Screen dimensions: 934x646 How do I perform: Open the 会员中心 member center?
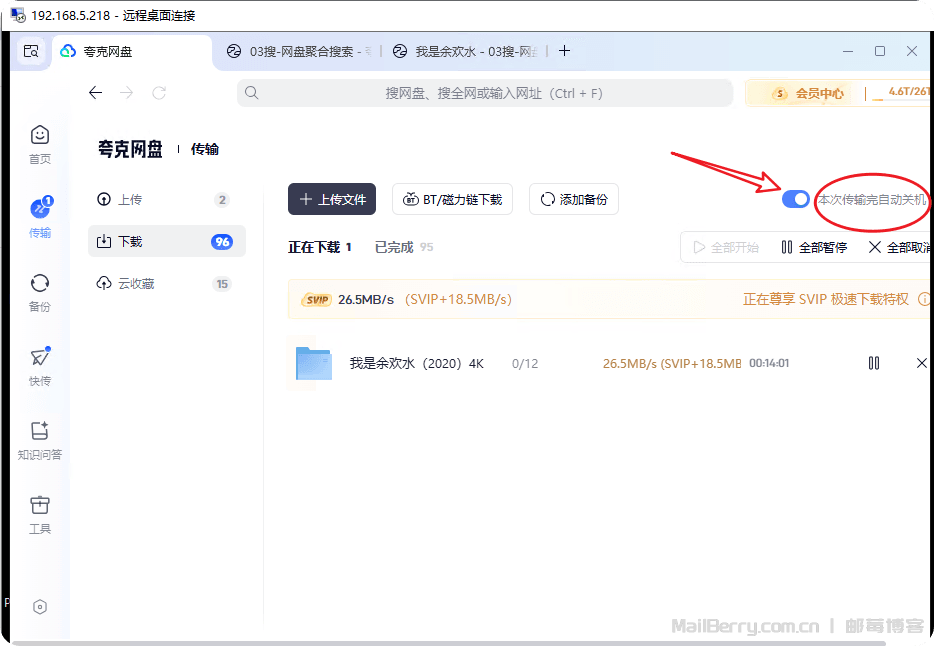pyautogui.click(x=808, y=93)
